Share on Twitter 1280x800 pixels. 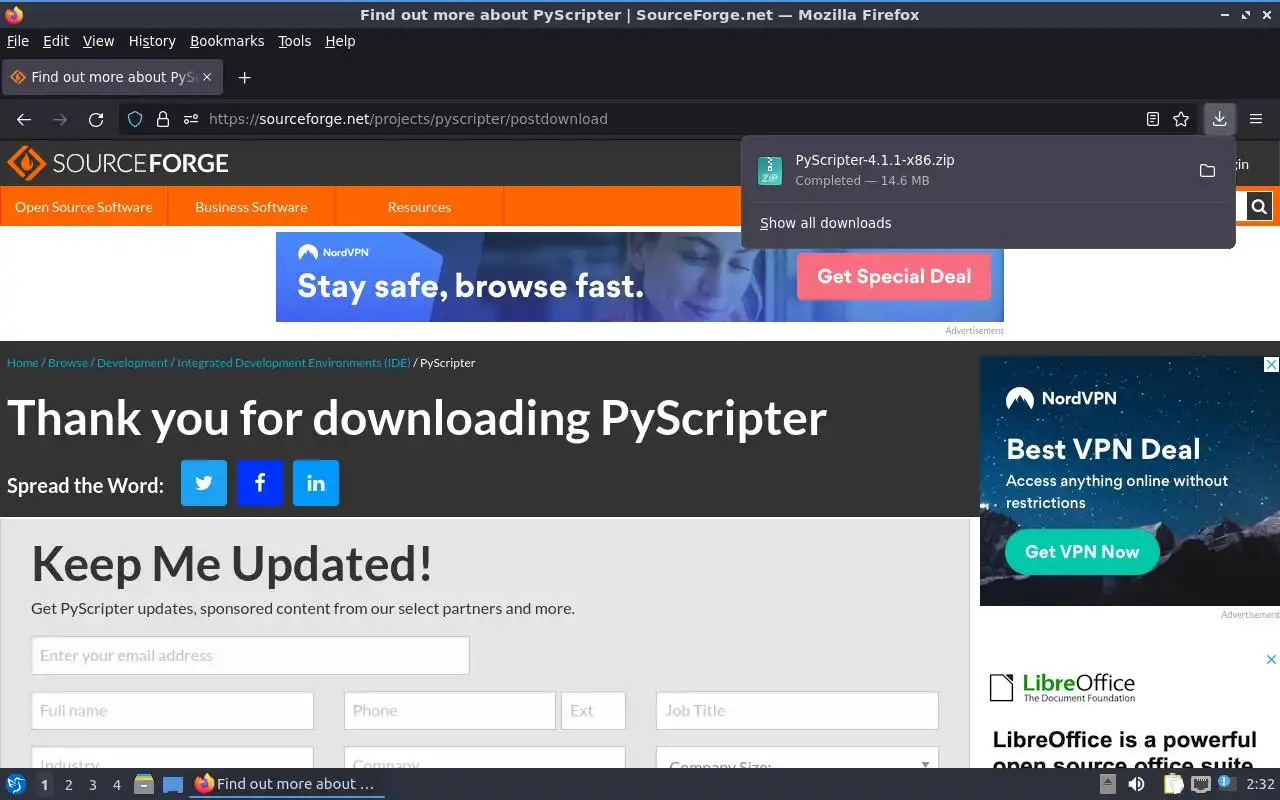[204, 483]
